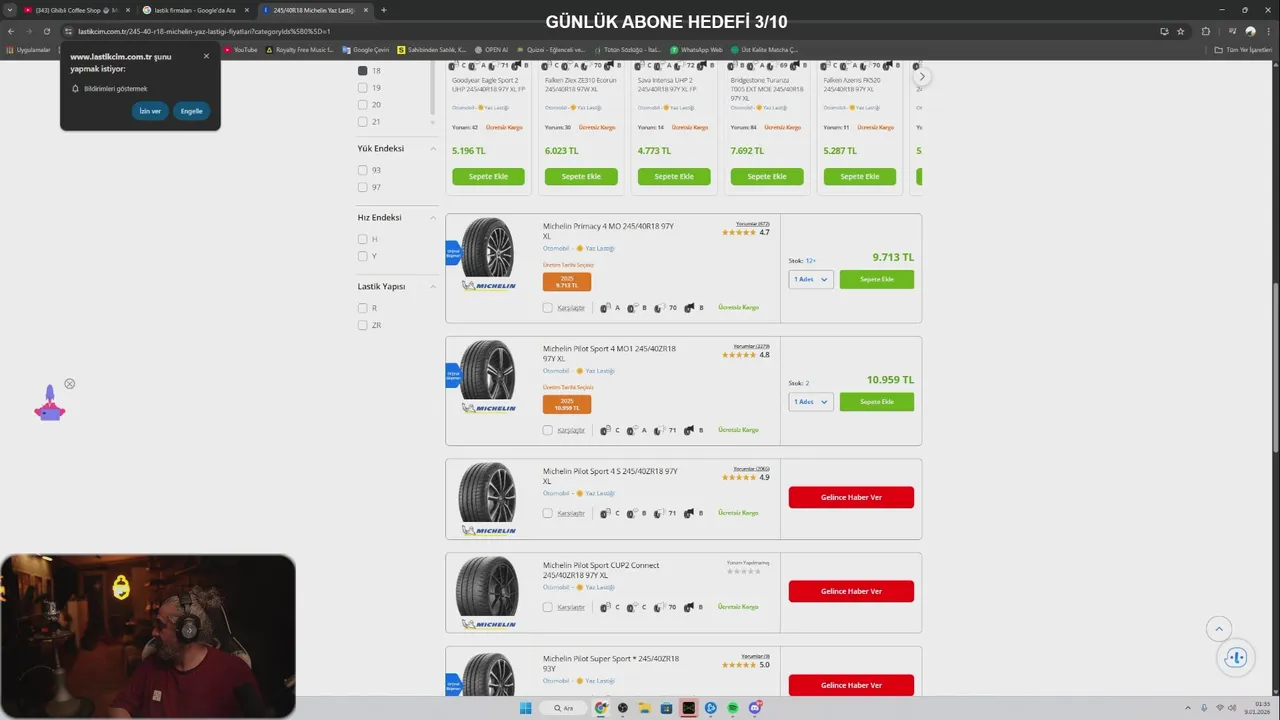The image size is (1280, 720).
Task: Open OPEN AI bookmark
Action: (x=491, y=49)
